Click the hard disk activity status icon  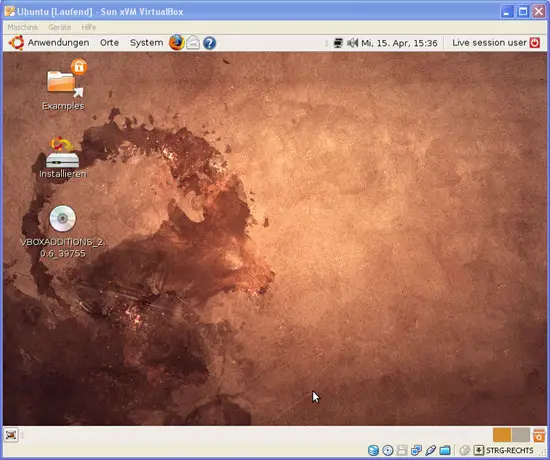coord(373,450)
